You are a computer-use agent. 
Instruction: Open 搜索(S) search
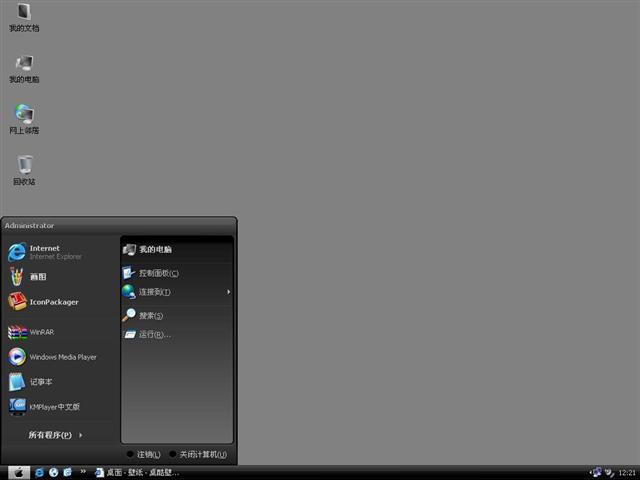(x=177, y=316)
